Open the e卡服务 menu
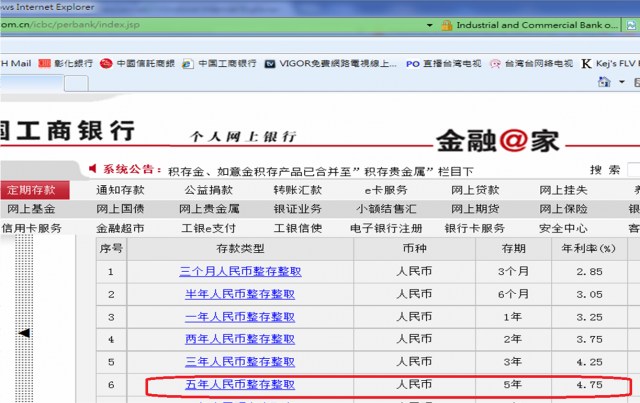The width and height of the screenshot is (640, 403). [x=386, y=190]
